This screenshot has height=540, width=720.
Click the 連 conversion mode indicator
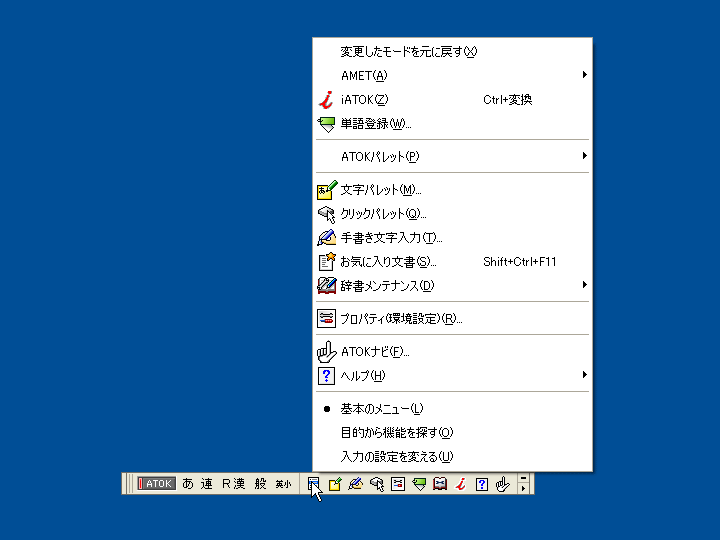[x=207, y=484]
